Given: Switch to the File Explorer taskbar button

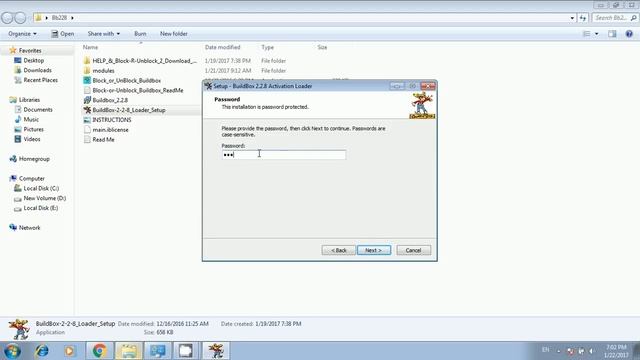Looking at the screenshot, I should (x=129, y=351).
